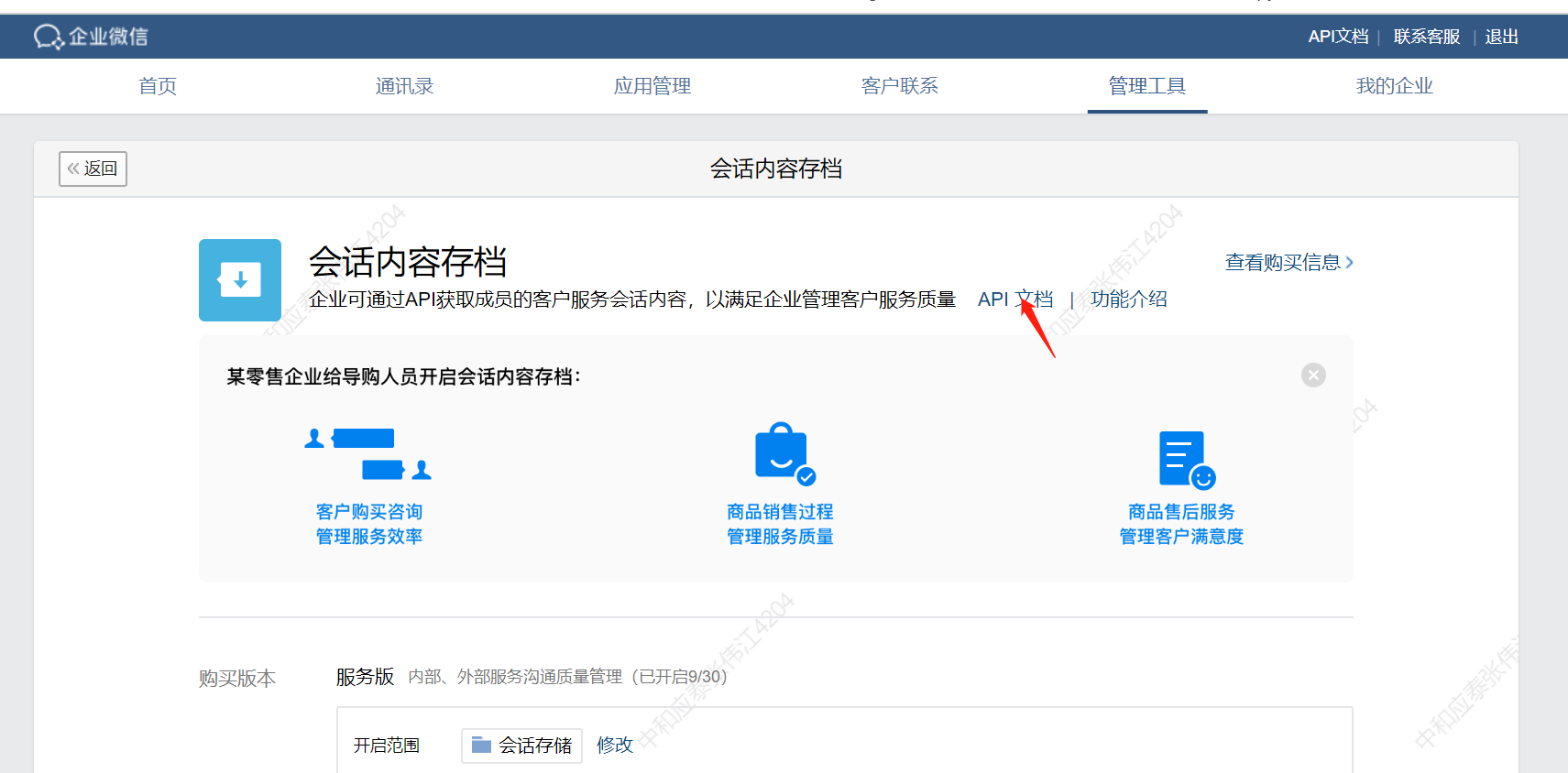The height and width of the screenshot is (773, 1568).
Task: Open the 首页 tab
Action: click(x=158, y=86)
